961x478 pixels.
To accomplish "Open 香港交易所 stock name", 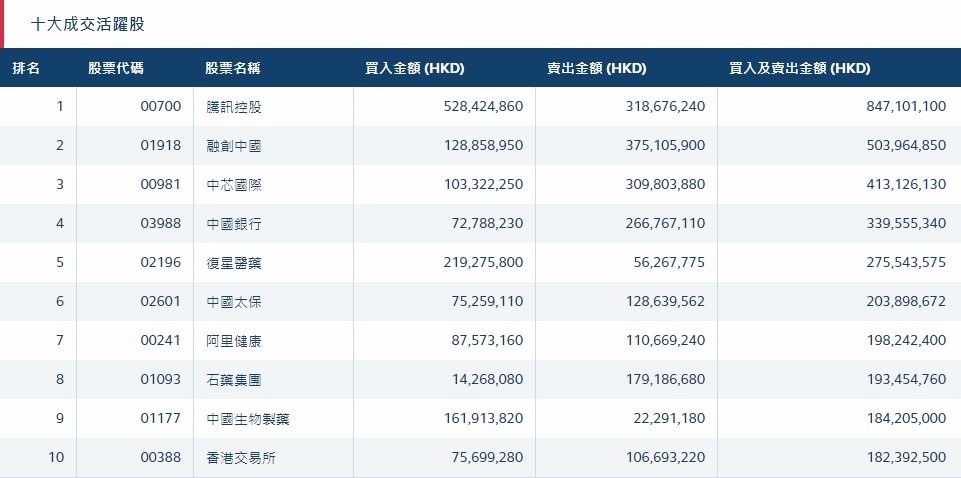I will (240, 458).
